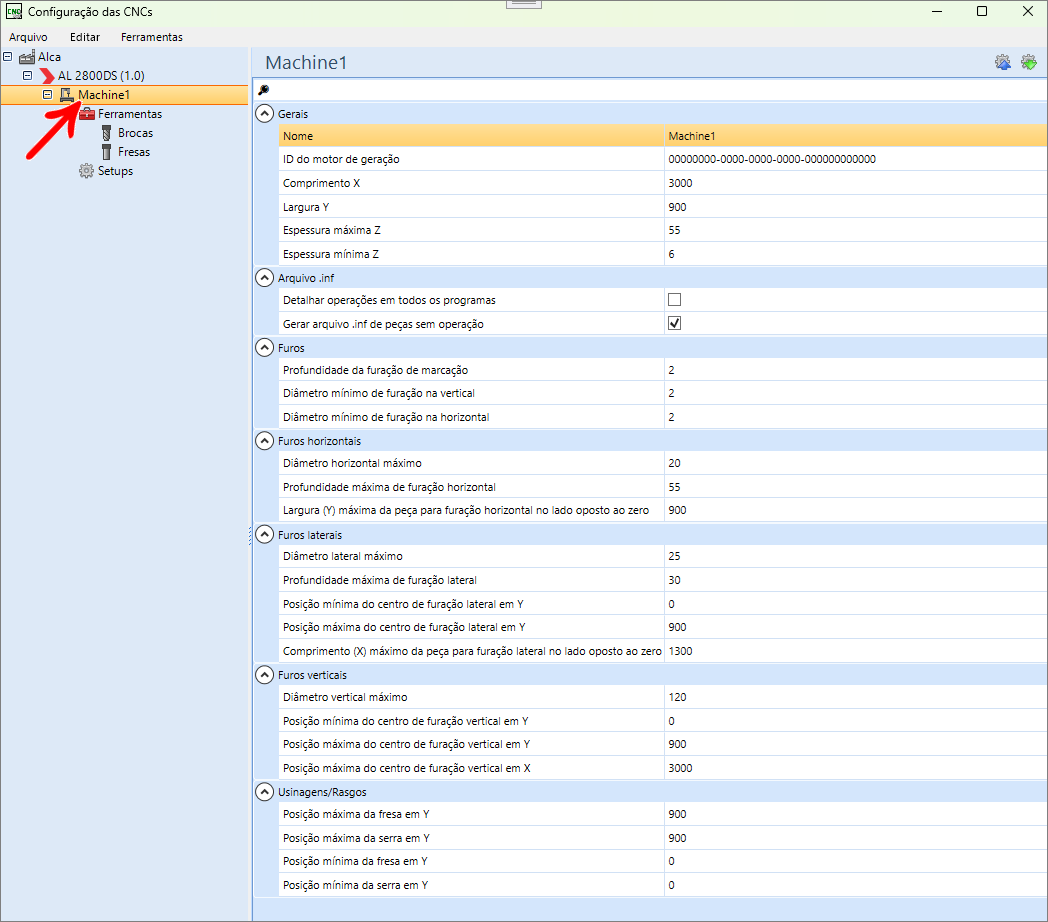Edit Profundidade máxima de furação lateral value 30

point(856,580)
